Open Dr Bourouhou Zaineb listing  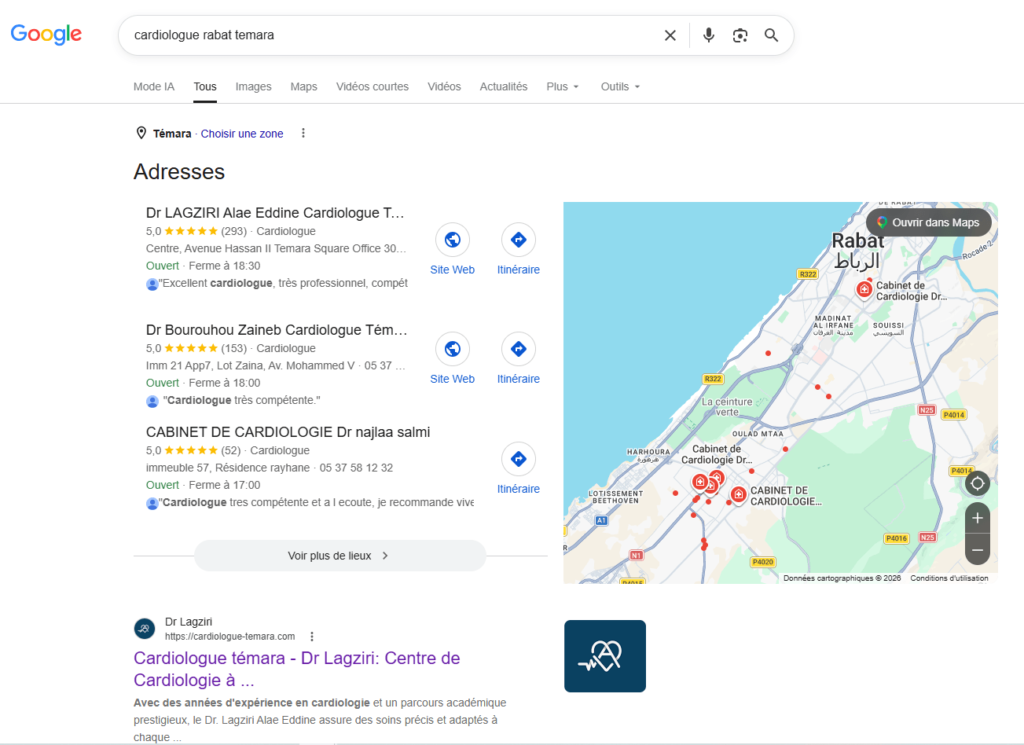[x=276, y=330]
